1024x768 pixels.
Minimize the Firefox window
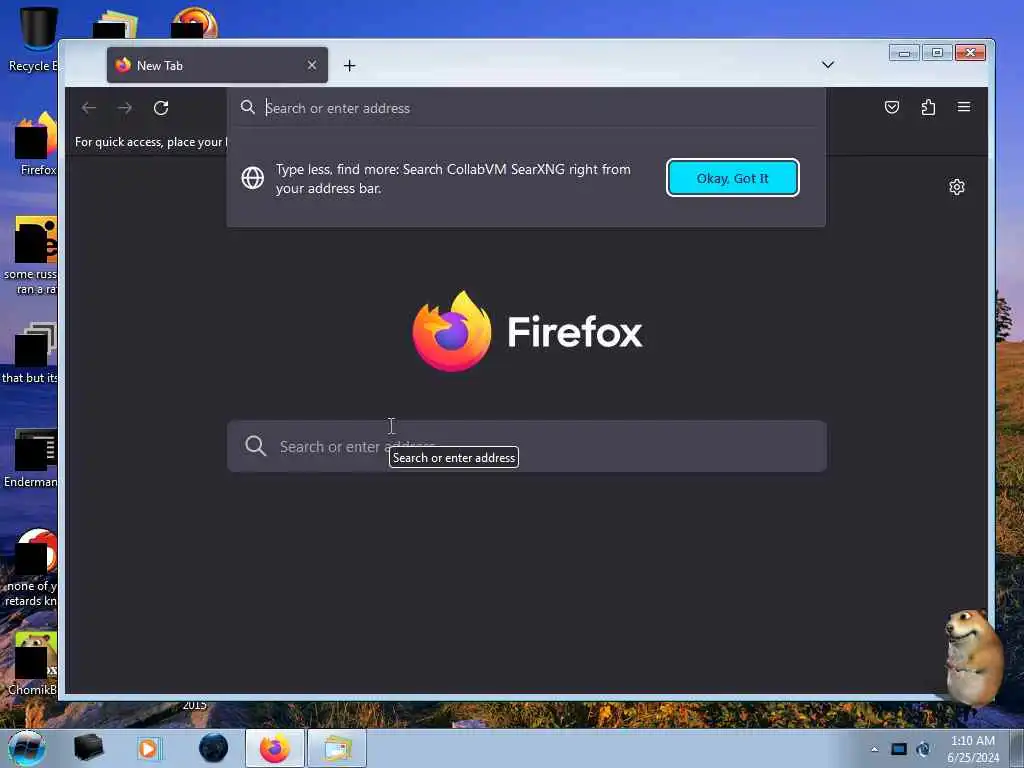click(904, 53)
